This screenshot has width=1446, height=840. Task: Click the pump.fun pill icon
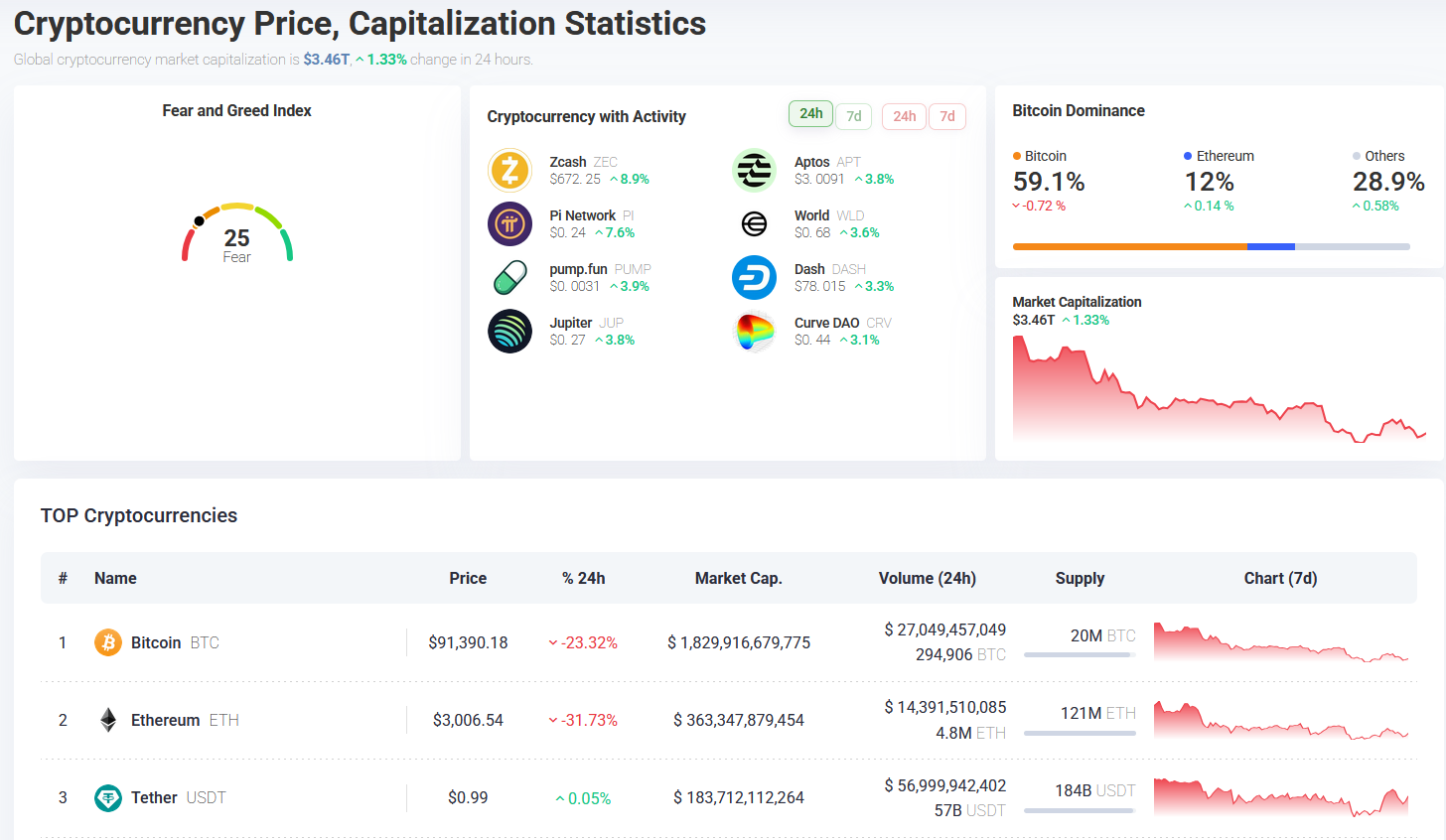pyautogui.click(x=509, y=278)
